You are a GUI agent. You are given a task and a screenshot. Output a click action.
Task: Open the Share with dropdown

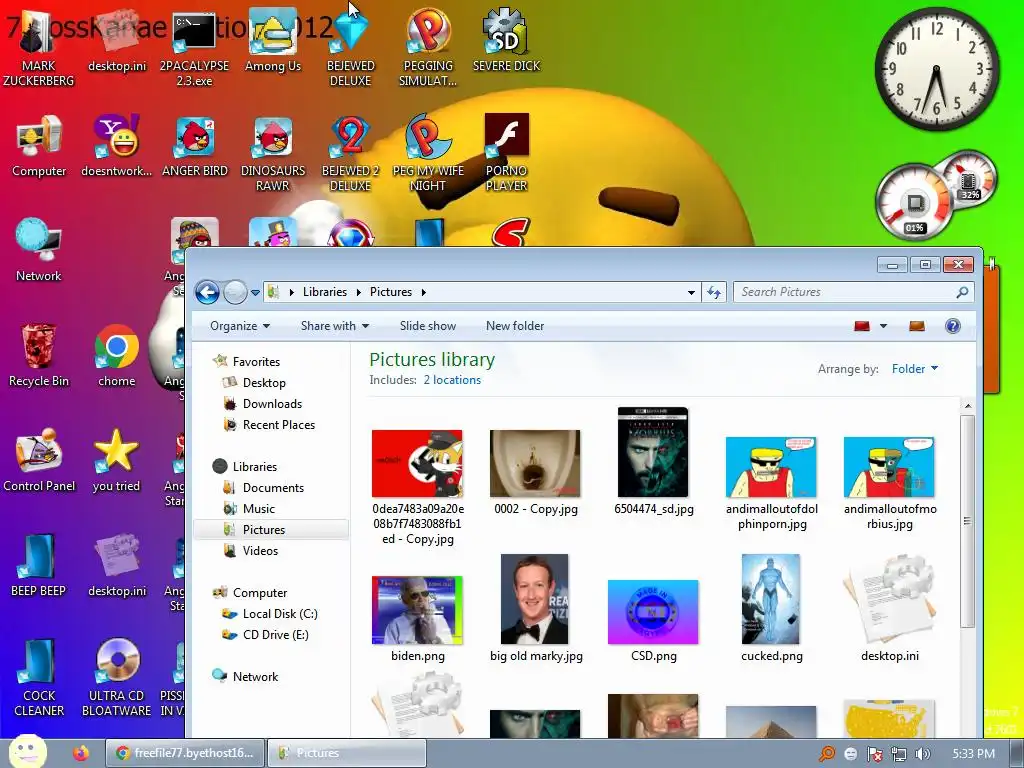pos(334,326)
